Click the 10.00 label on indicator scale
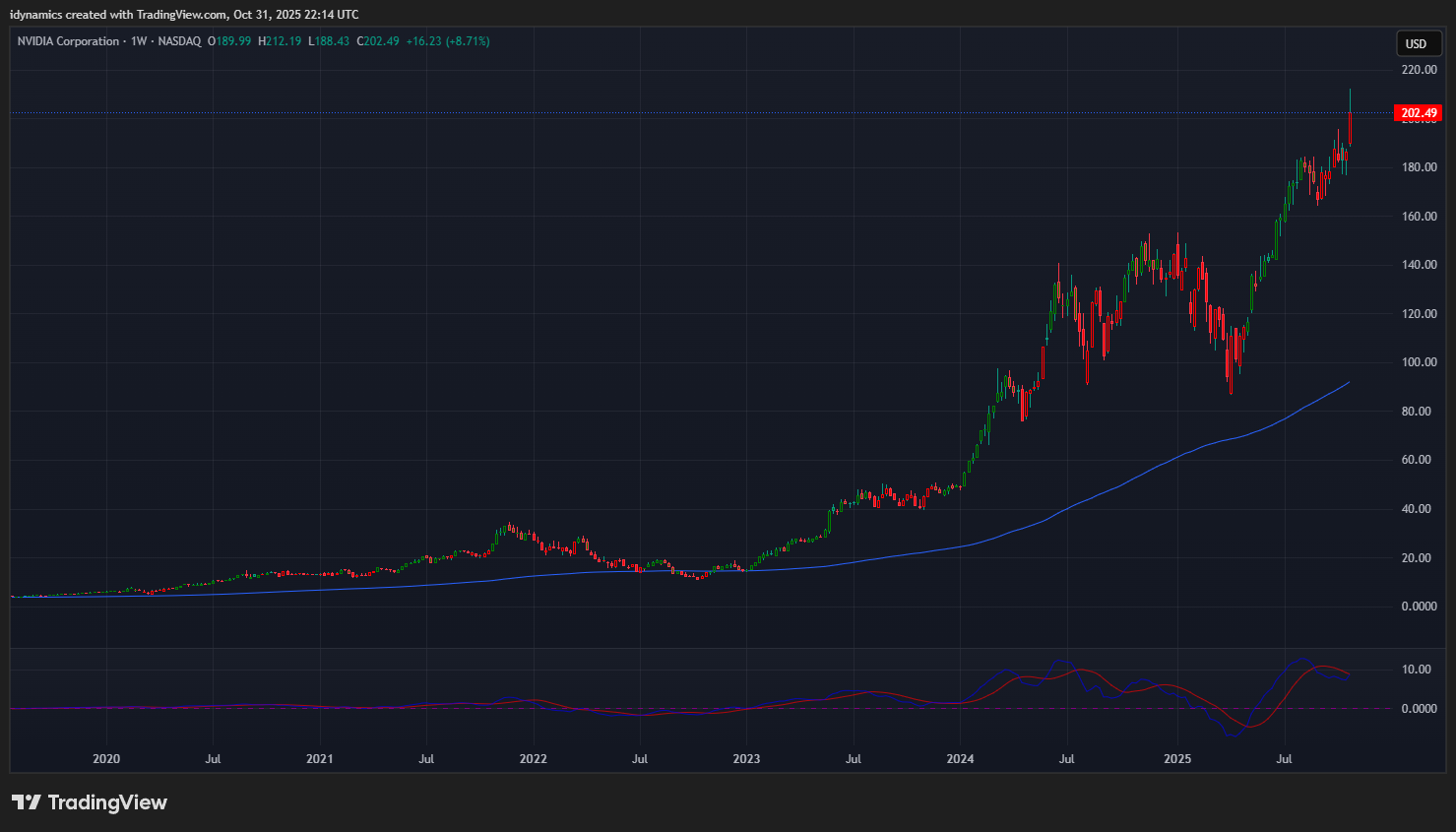1456x832 pixels. (x=1417, y=670)
